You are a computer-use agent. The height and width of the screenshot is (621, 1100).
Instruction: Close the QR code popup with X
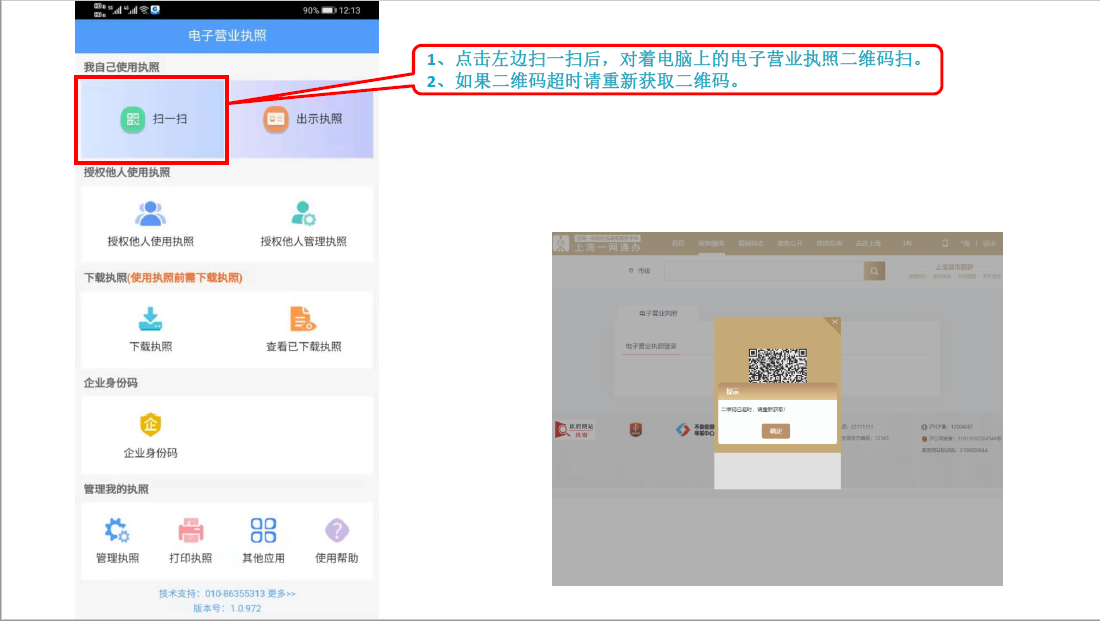[x=835, y=322]
